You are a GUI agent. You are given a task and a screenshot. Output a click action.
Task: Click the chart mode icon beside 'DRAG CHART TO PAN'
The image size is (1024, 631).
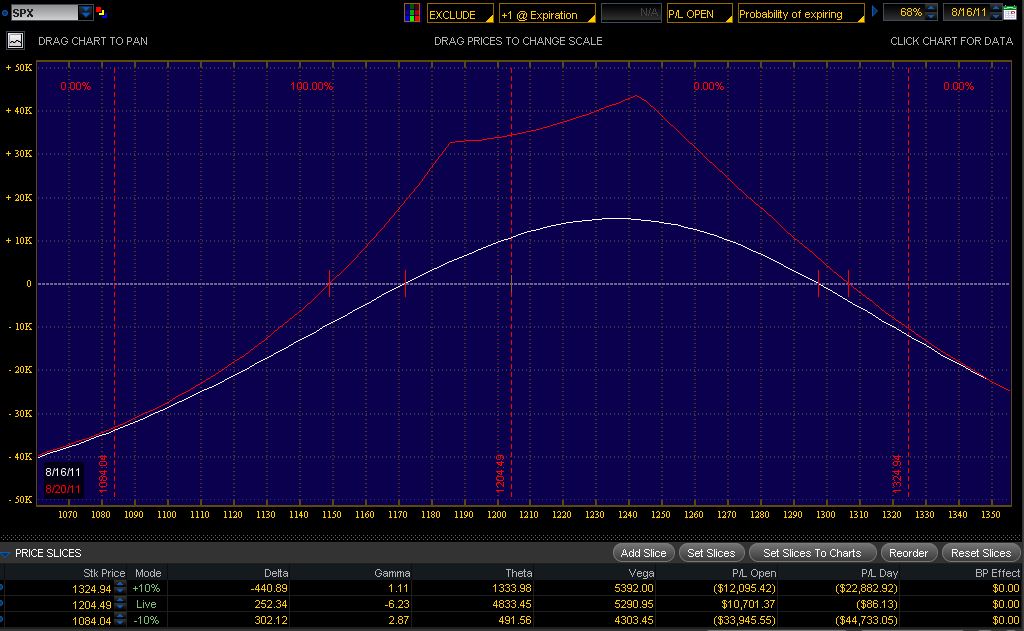click(16, 40)
